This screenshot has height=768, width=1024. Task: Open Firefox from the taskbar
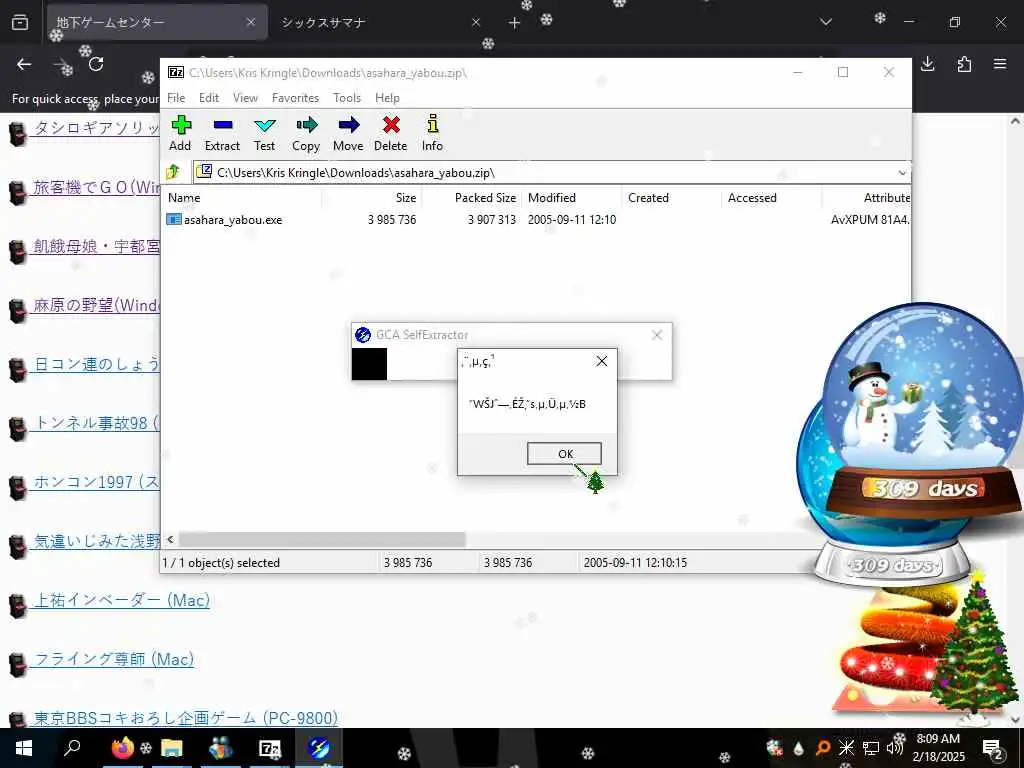(123, 748)
